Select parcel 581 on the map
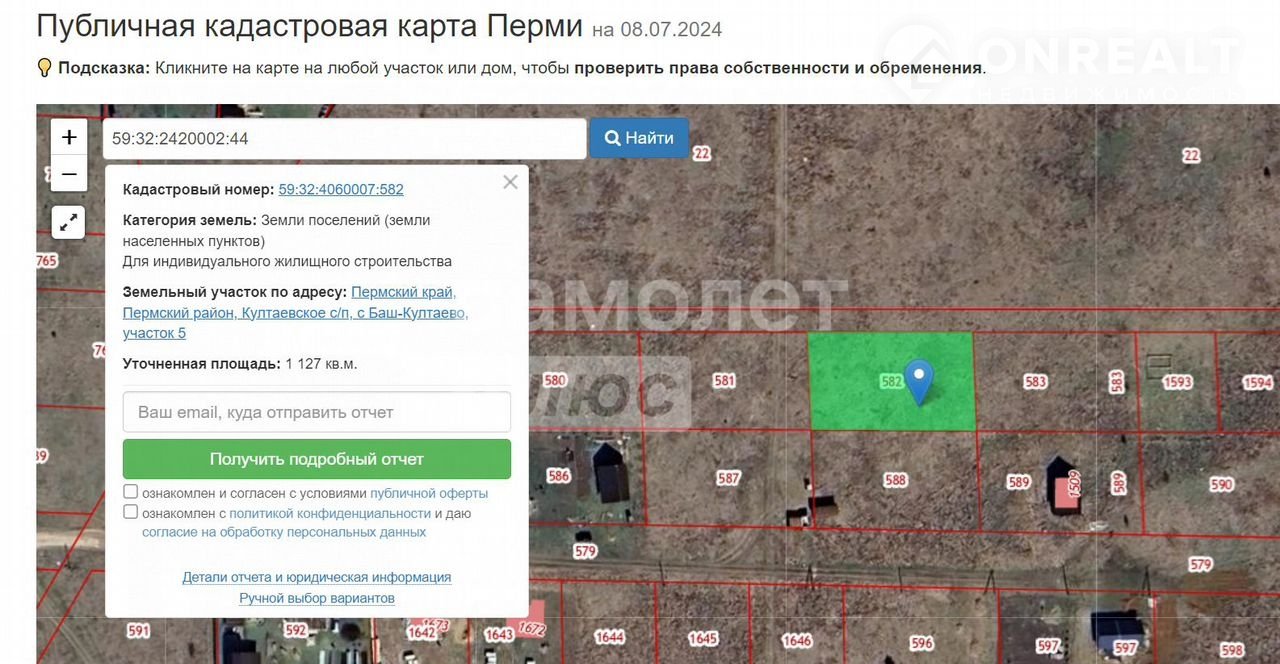The height and width of the screenshot is (664, 1280). click(x=725, y=380)
